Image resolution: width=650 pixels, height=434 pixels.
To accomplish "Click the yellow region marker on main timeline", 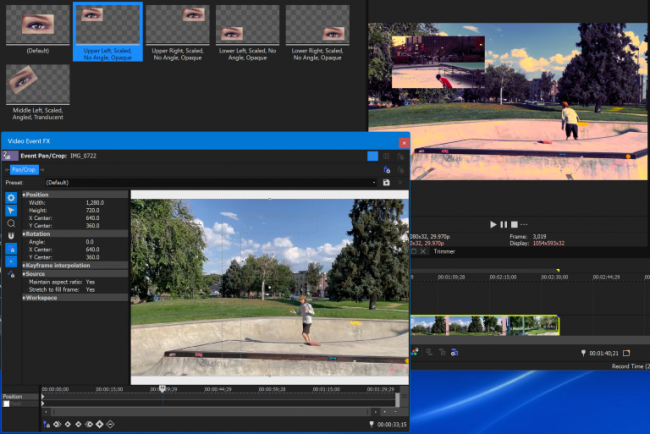I will click(x=558, y=270).
